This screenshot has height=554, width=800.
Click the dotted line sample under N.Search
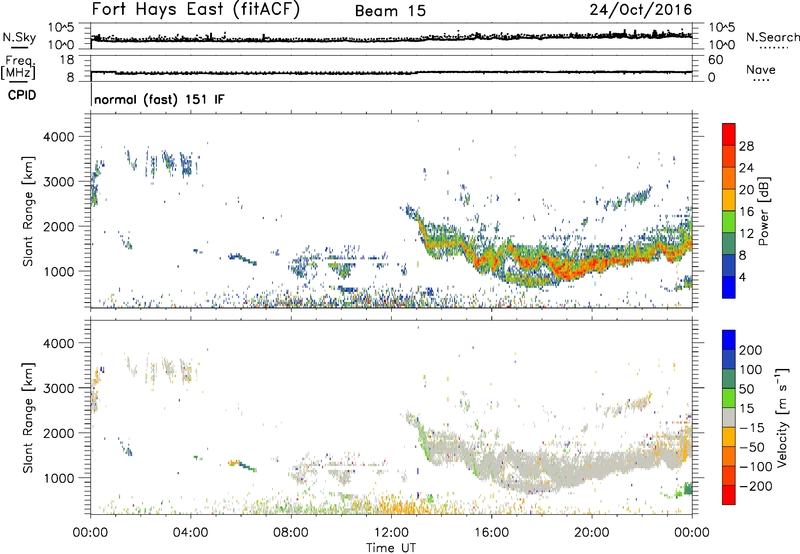774,48
